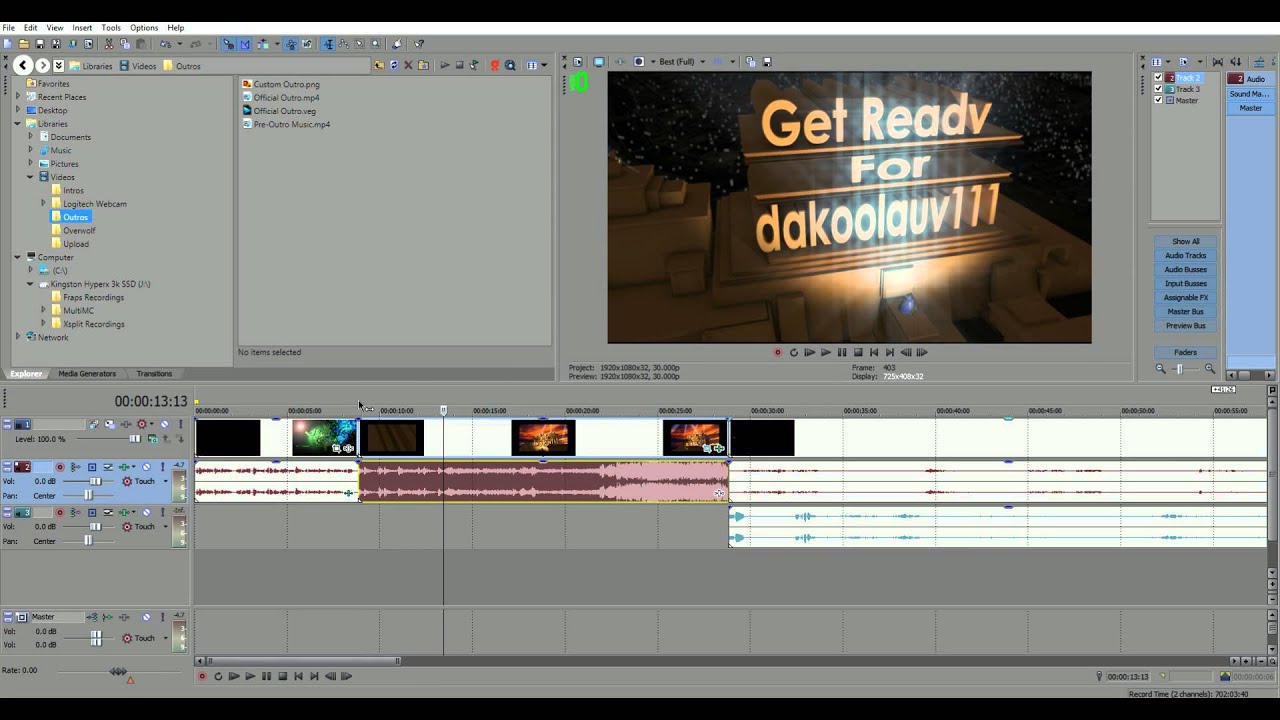Click the Refresh icon in Explorer toolbar
This screenshot has height=720, width=1280.
tap(394, 65)
